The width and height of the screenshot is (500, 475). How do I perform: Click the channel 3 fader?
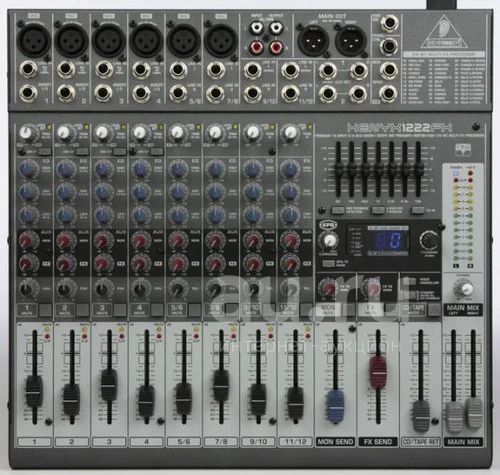pos(109,384)
